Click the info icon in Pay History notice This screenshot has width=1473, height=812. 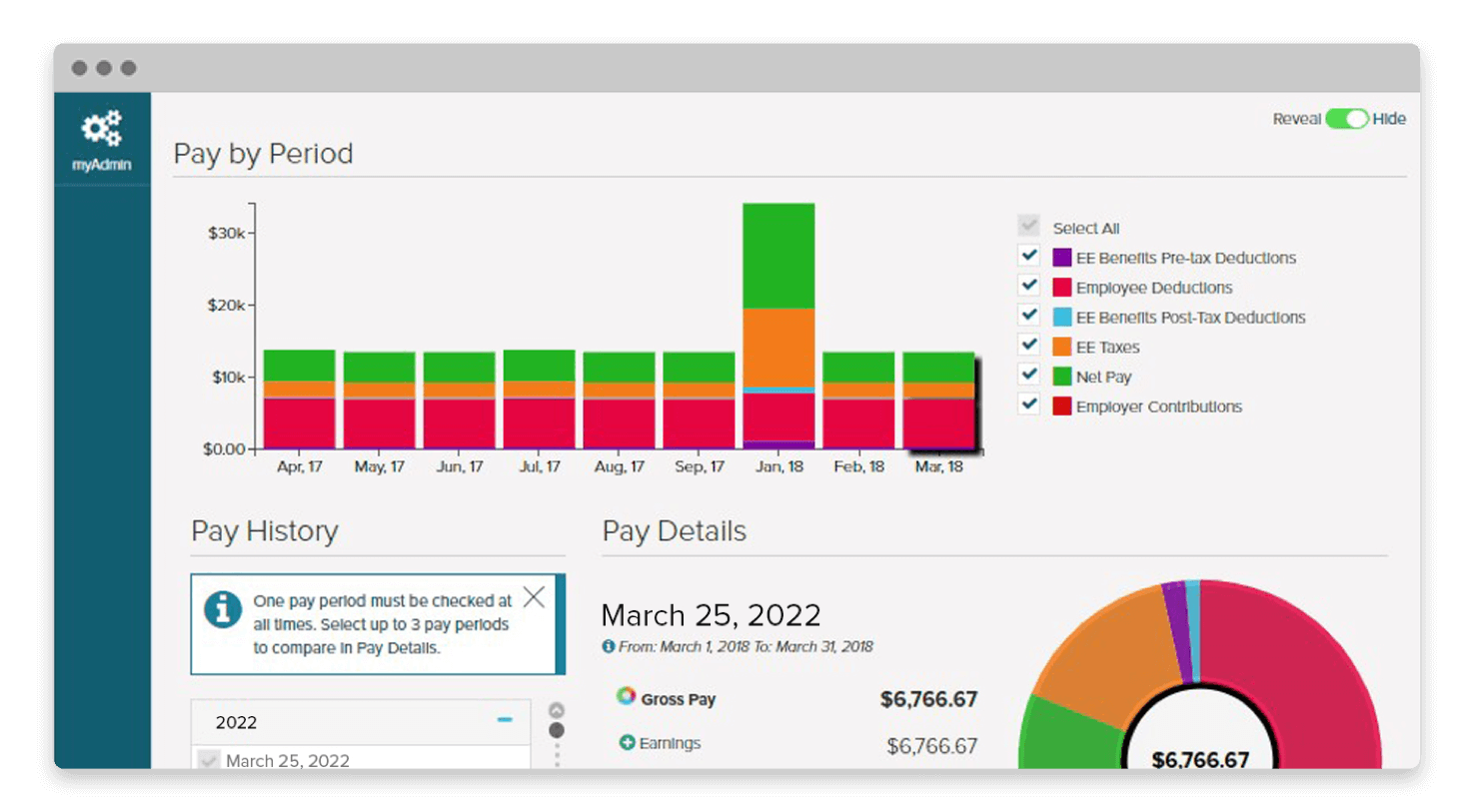pos(223,609)
